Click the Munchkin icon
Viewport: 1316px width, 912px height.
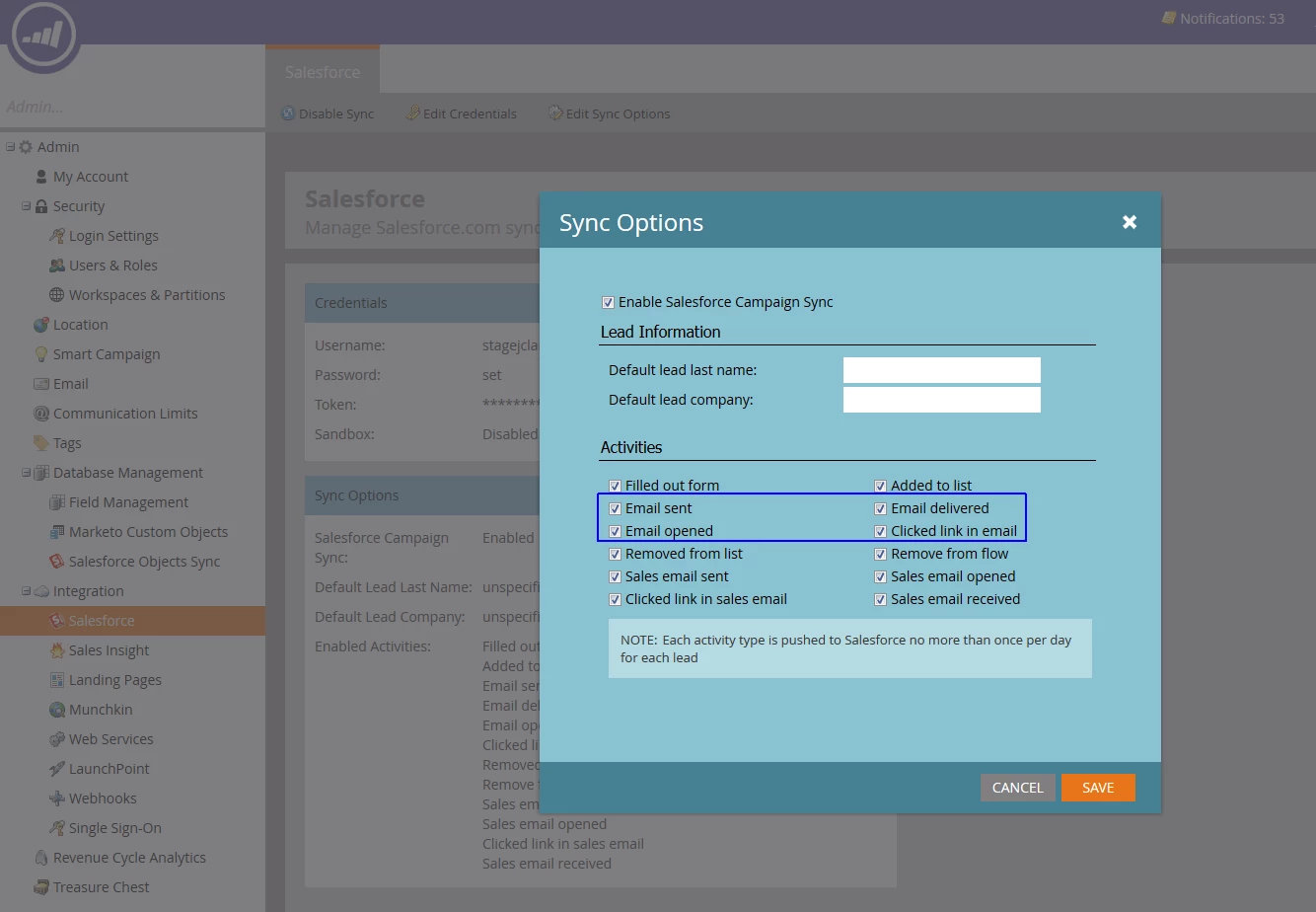pos(57,710)
